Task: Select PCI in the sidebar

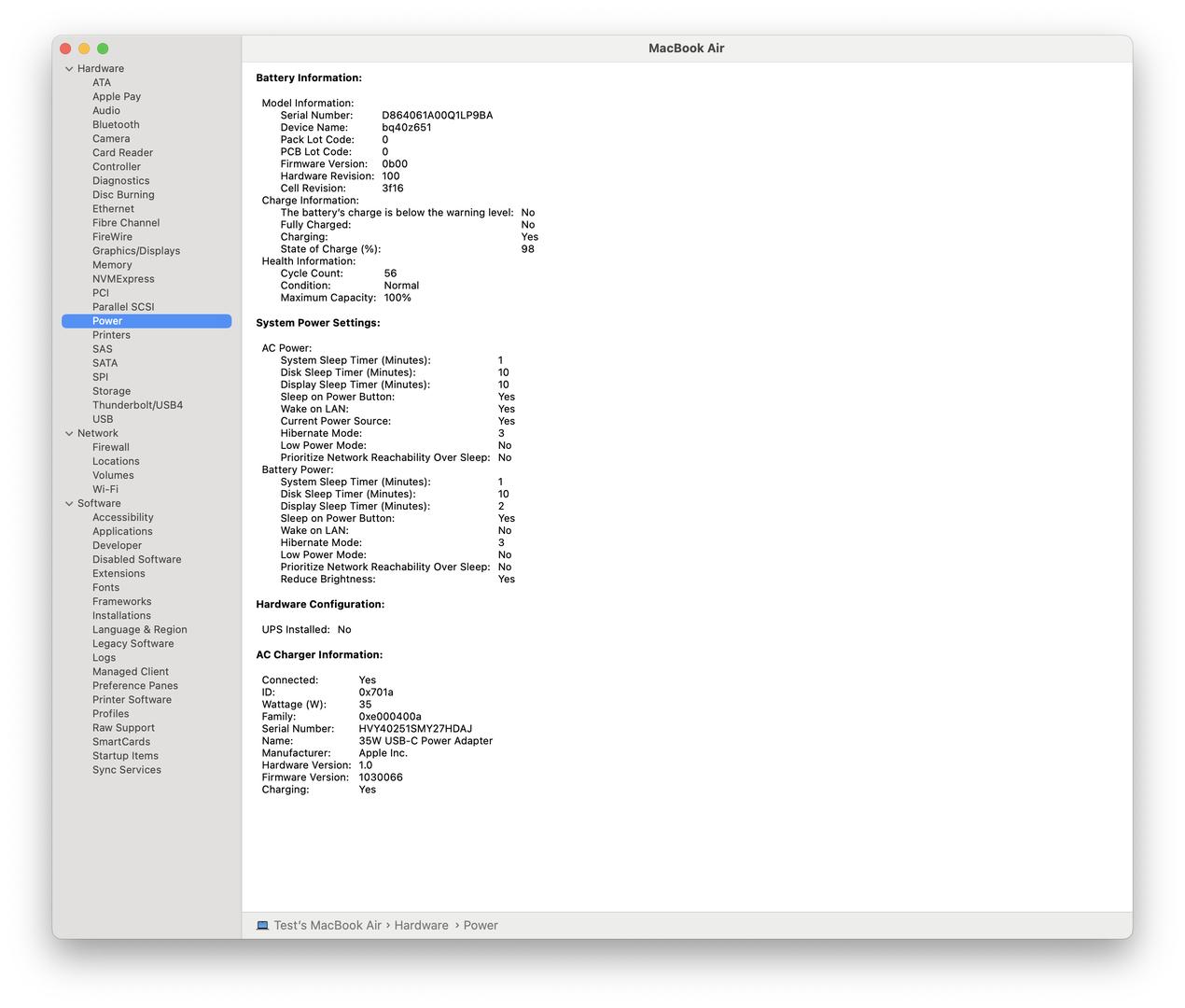Action: click(101, 293)
